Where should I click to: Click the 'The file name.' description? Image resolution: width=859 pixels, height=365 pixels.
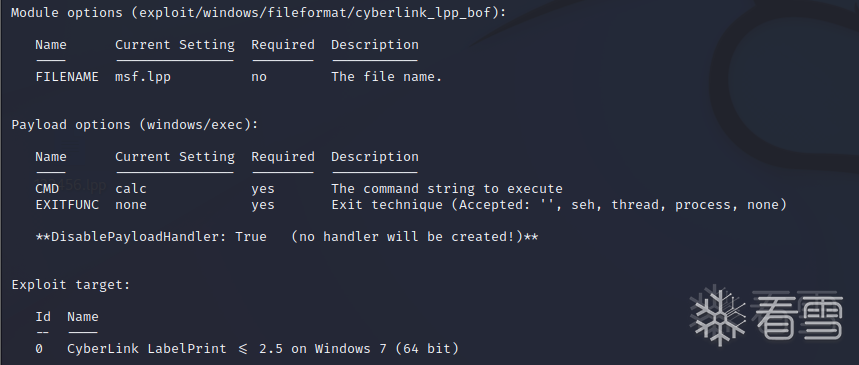coord(387,77)
